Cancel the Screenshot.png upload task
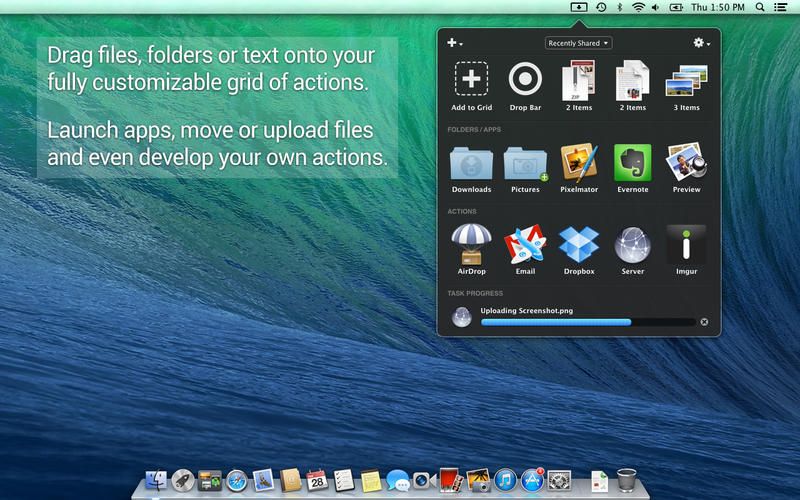Screen dimensions: 800x500 click(x=704, y=322)
